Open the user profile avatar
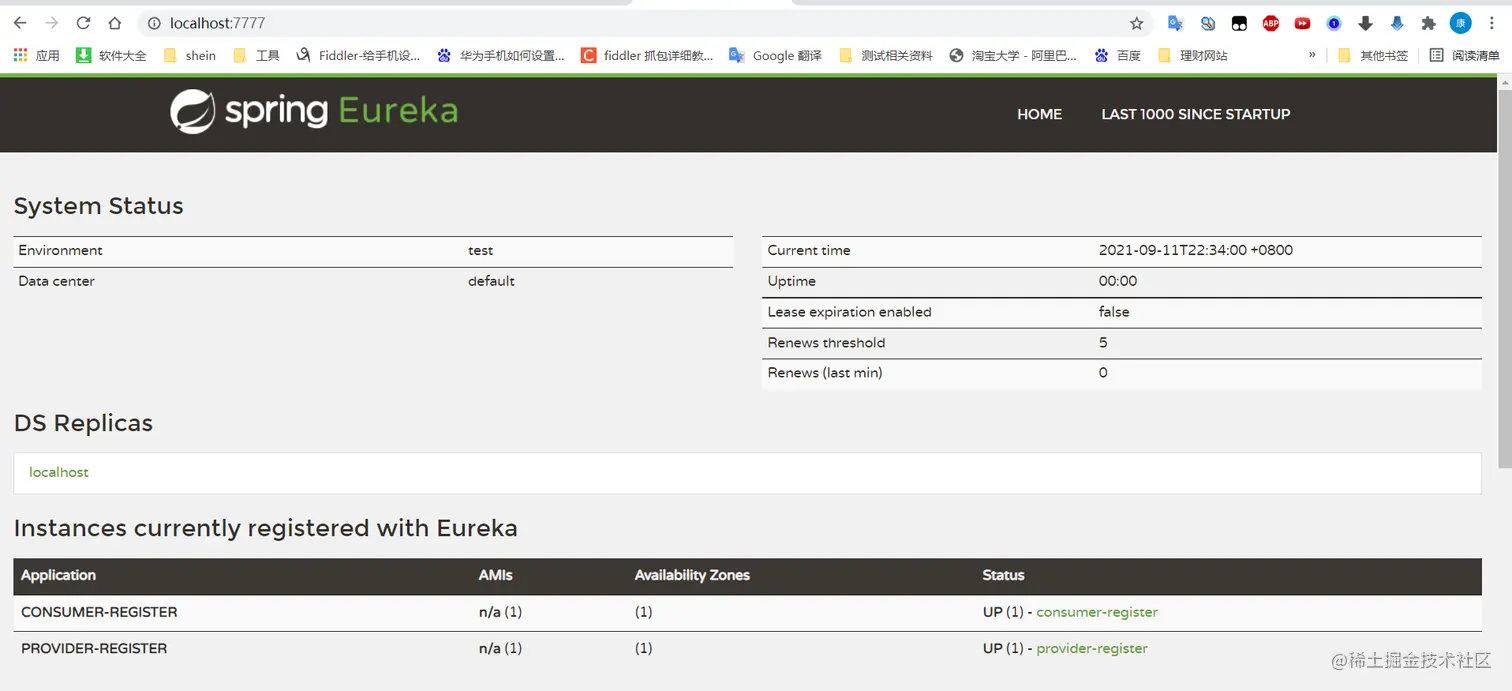The width and height of the screenshot is (1512, 691). pos(1461,23)
